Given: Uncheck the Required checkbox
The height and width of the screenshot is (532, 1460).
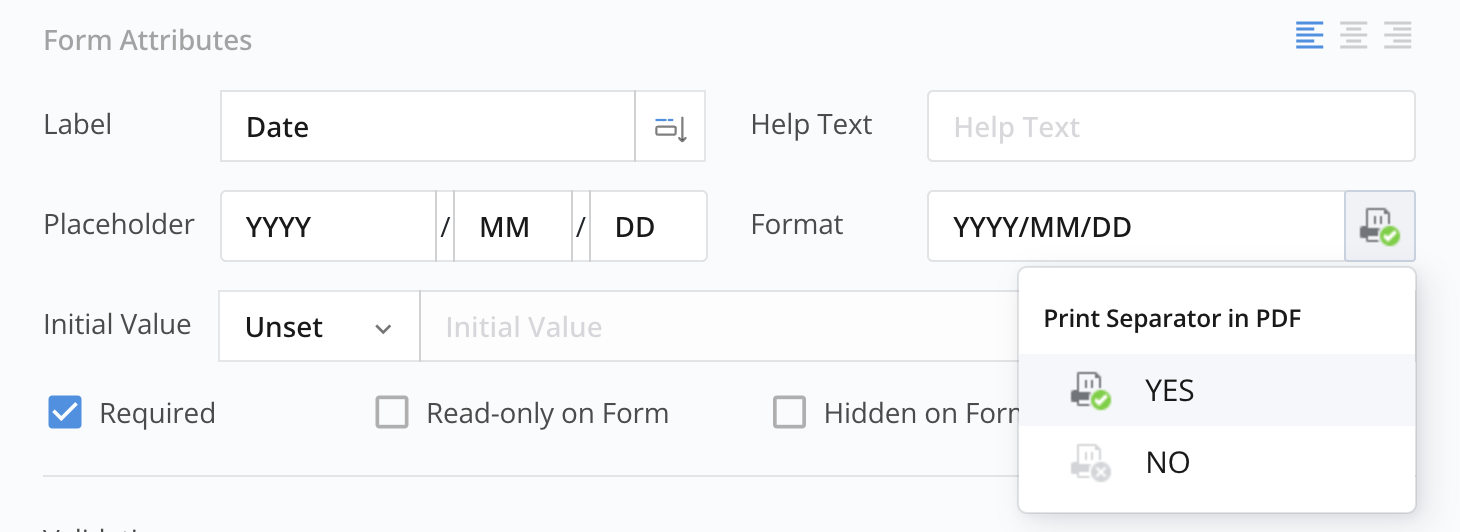Looking at the screenshot, I should [65, 413].
